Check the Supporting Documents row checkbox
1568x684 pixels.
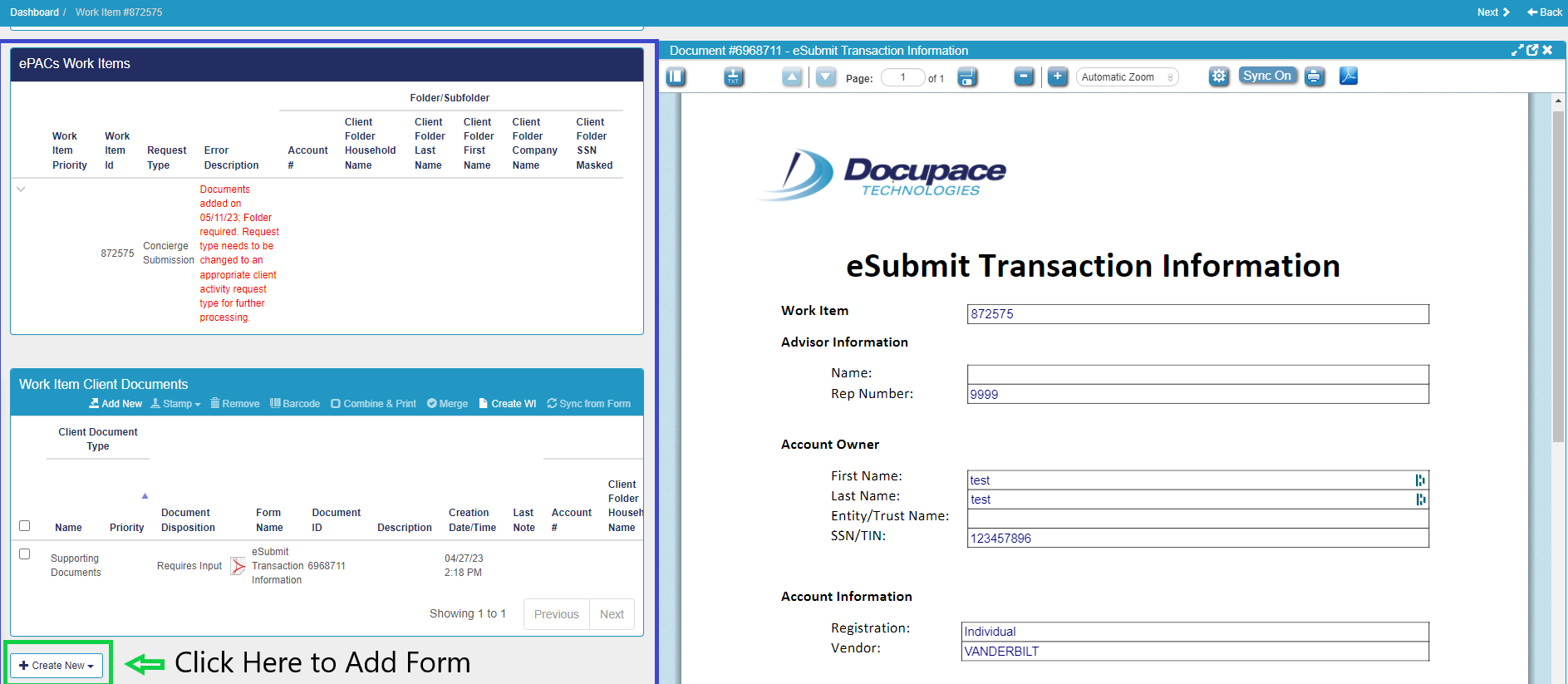click(25, 554)
